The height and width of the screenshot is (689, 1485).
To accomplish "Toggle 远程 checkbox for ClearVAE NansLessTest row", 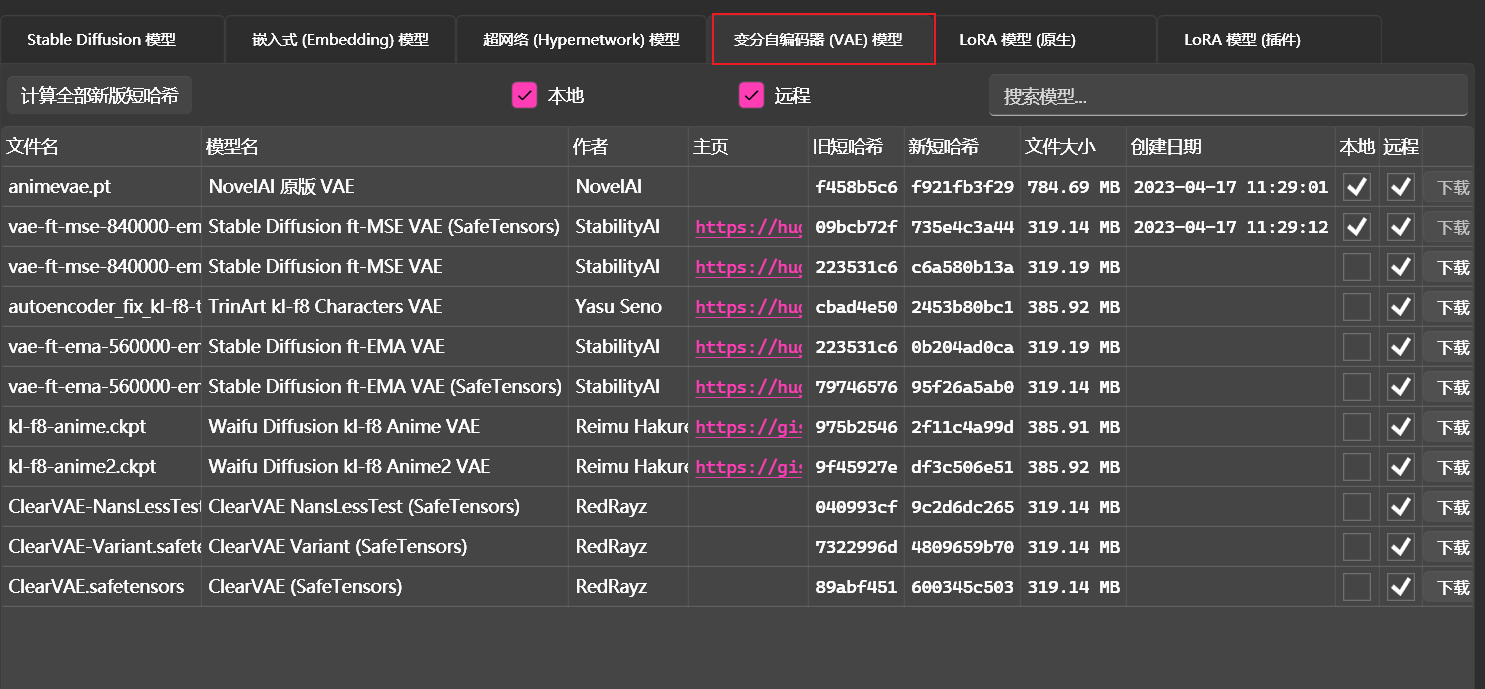I will [1400, 507].
